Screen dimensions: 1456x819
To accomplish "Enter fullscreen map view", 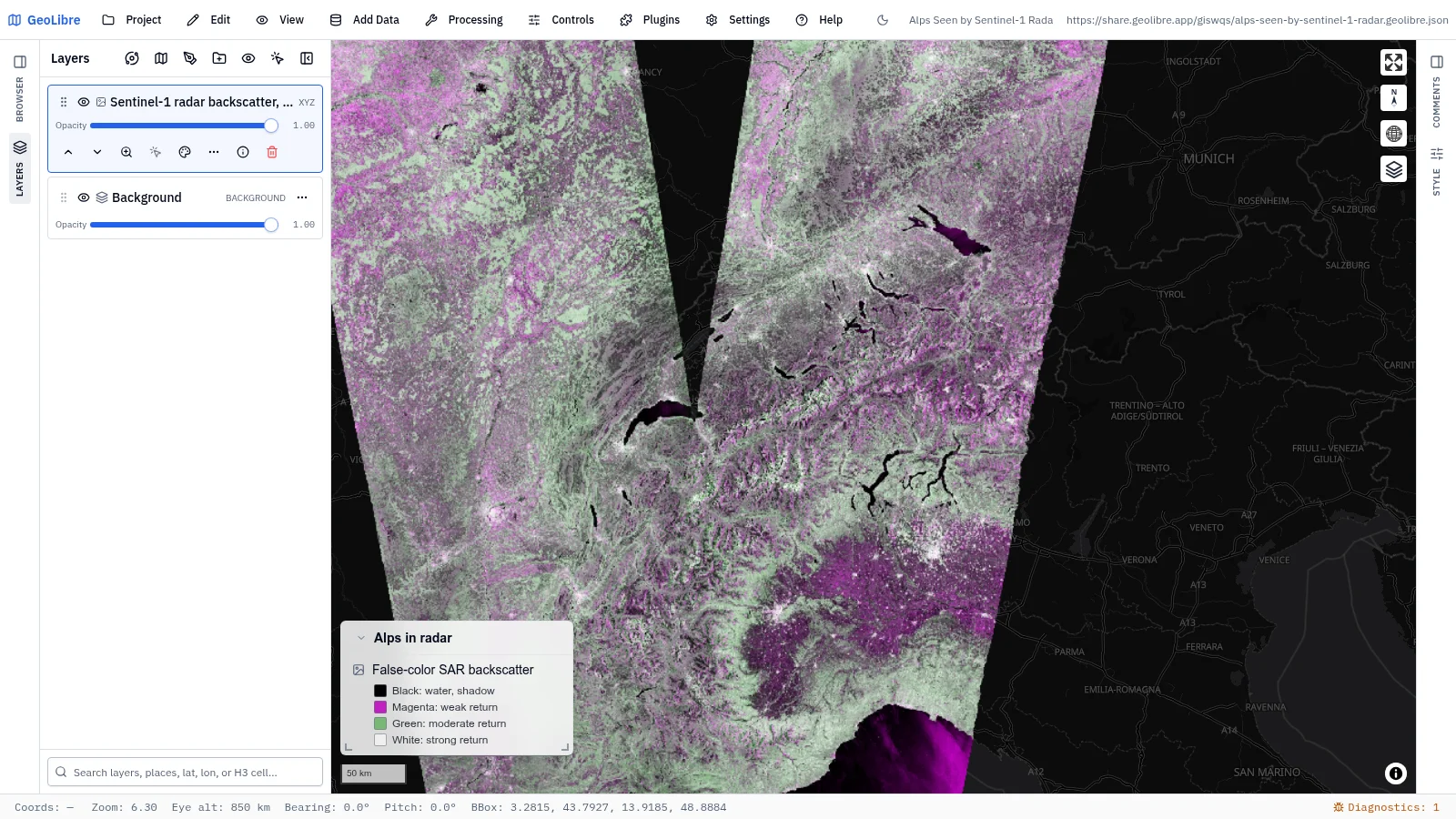I will pyautogui.click(x=1394, y=62).
